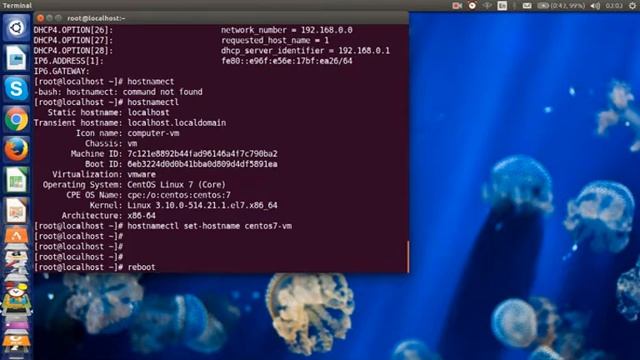Open the clock and calendar menu
640x360 pixels.
click(614, 5)
